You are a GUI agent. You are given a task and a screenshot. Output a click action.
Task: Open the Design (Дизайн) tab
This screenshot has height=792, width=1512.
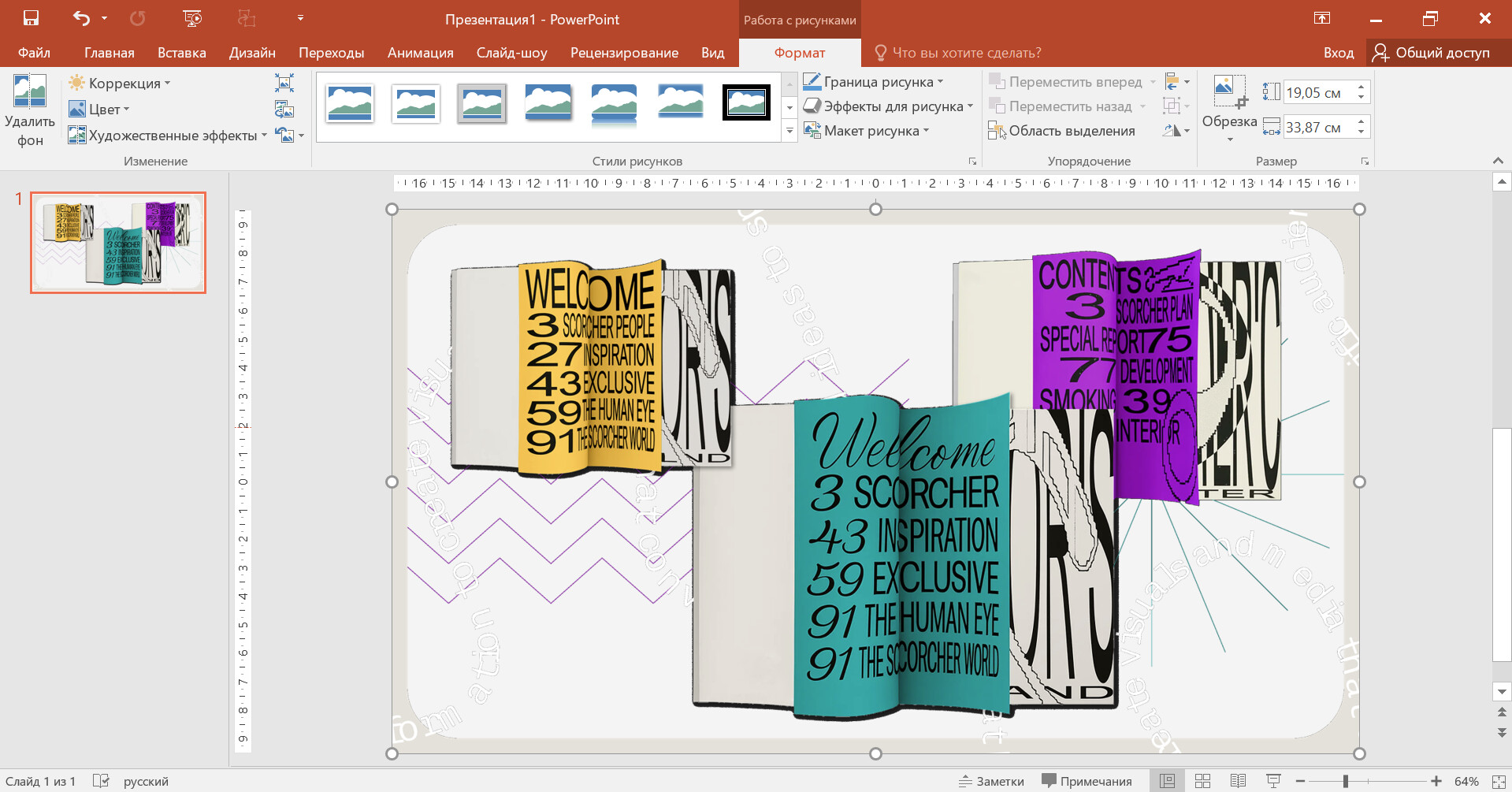(252, 53)
